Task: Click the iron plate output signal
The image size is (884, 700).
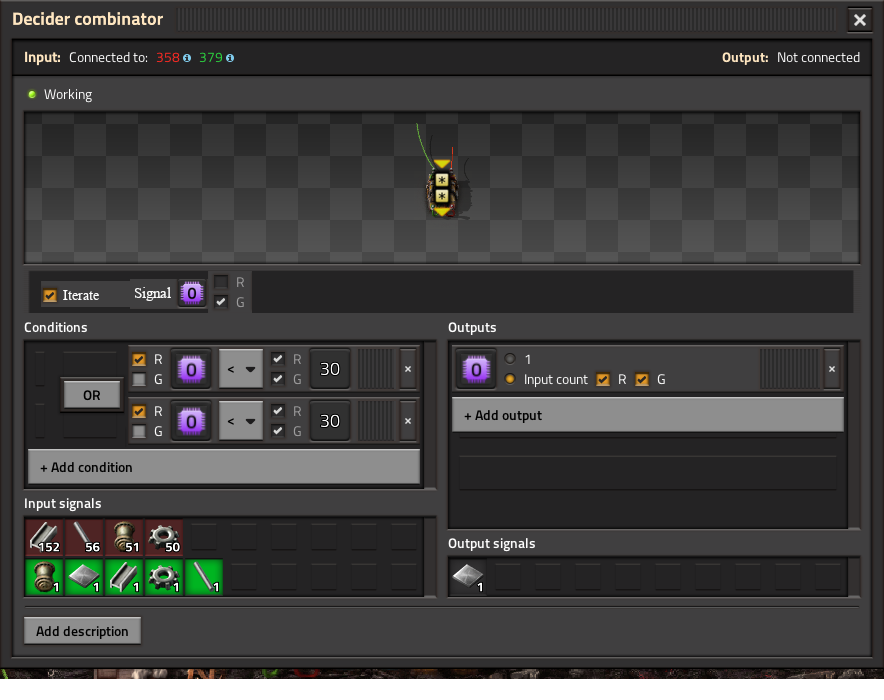Action: pyautogui.click(x=468, y=577)
